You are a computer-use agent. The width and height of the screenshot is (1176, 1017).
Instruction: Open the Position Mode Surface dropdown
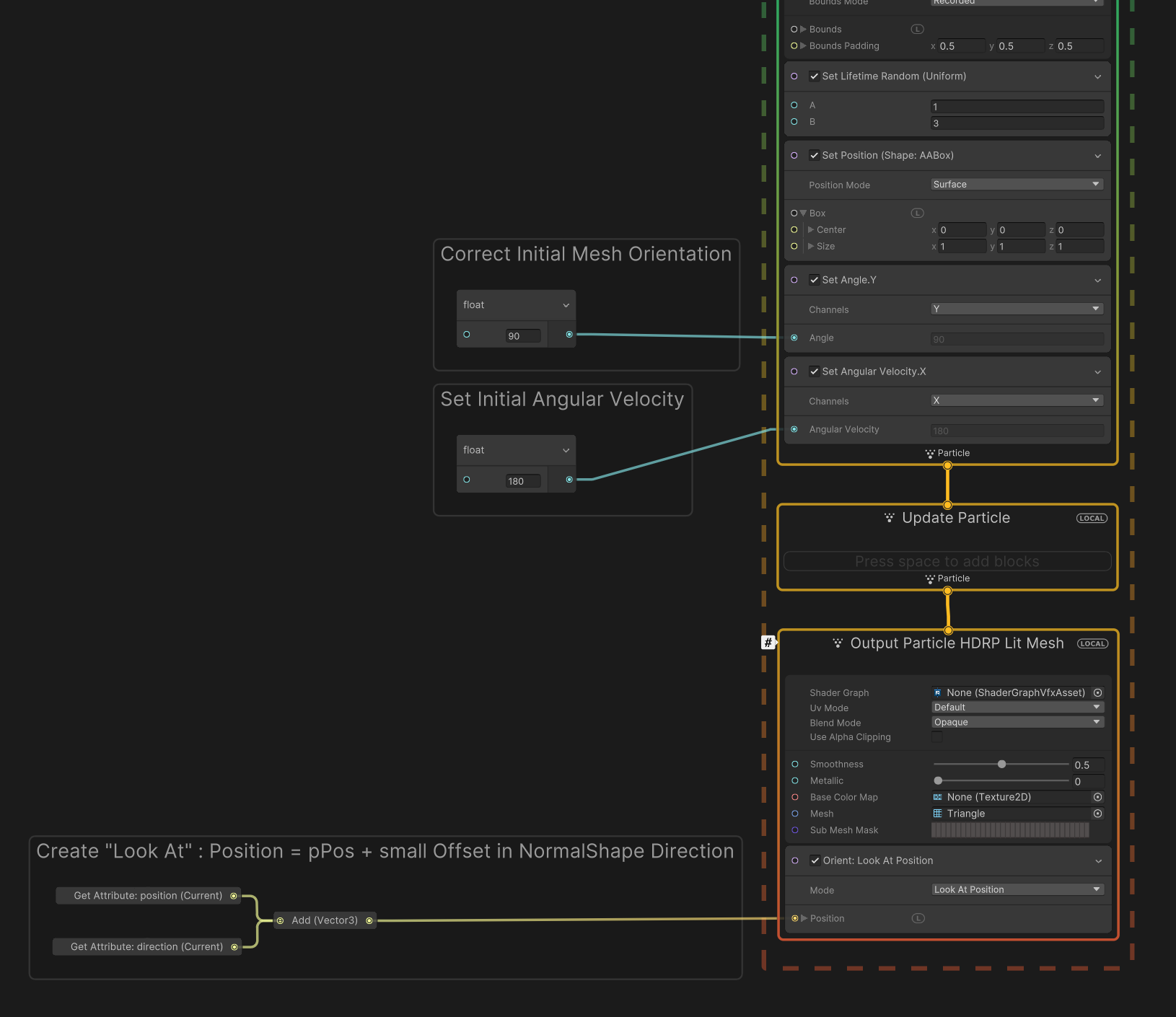1017,184
